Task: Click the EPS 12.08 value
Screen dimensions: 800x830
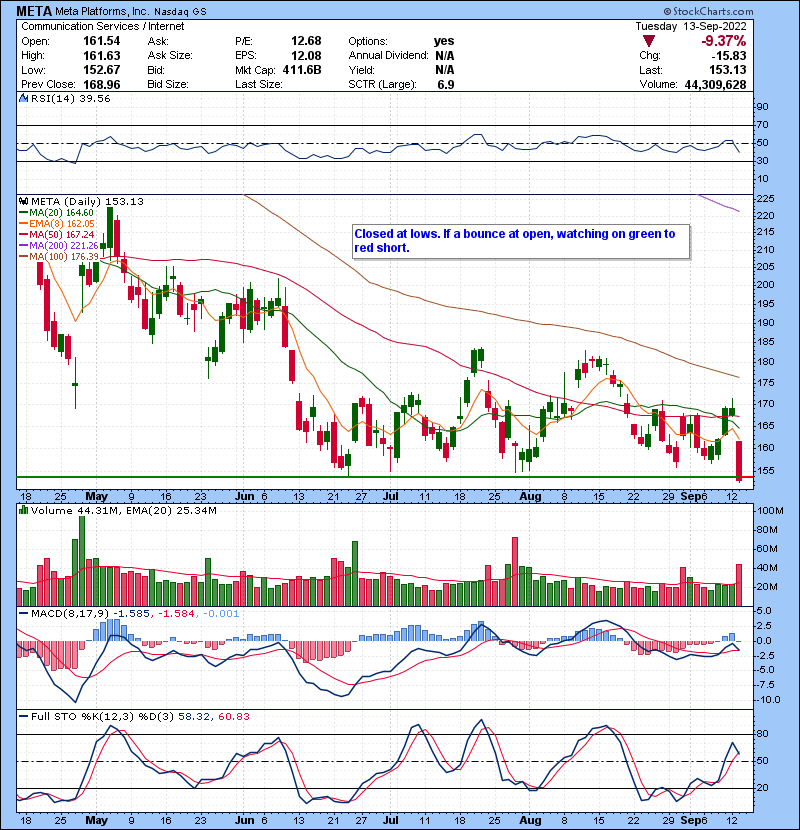Action: tap(306, 56)
